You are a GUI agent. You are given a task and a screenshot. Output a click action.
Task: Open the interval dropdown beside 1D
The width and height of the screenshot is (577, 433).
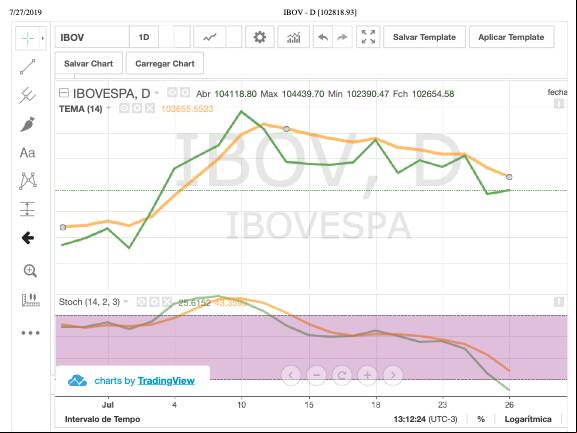(x=182, y=37)
